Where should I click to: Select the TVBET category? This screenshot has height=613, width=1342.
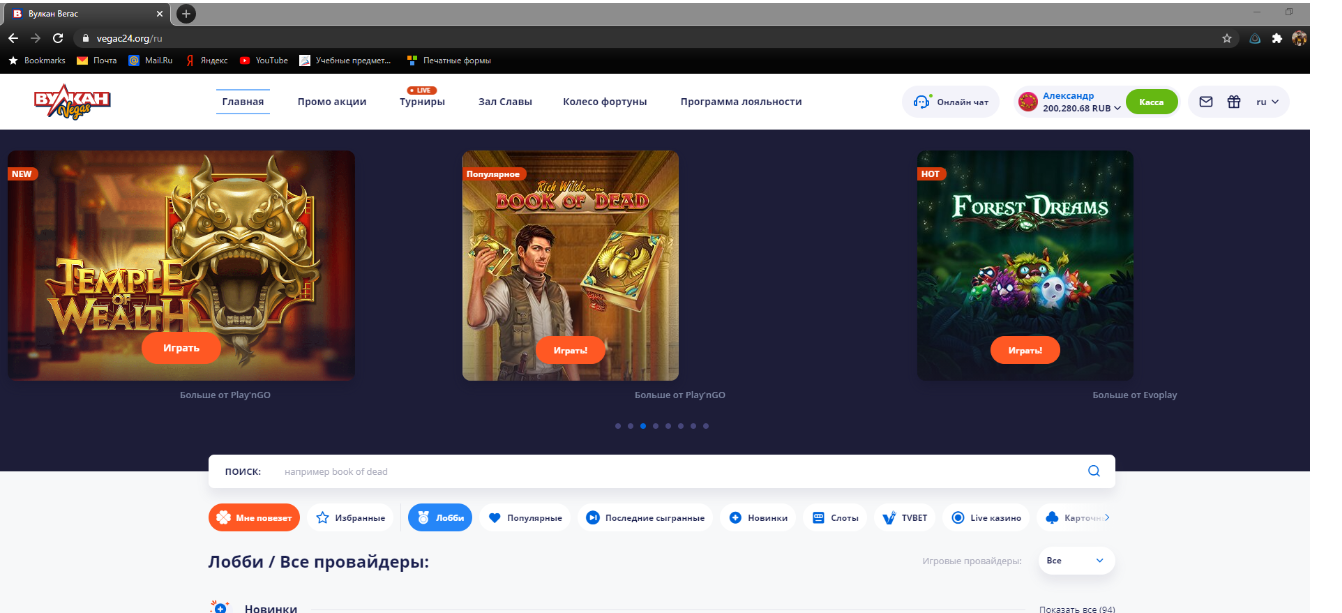tap(904, 518)
